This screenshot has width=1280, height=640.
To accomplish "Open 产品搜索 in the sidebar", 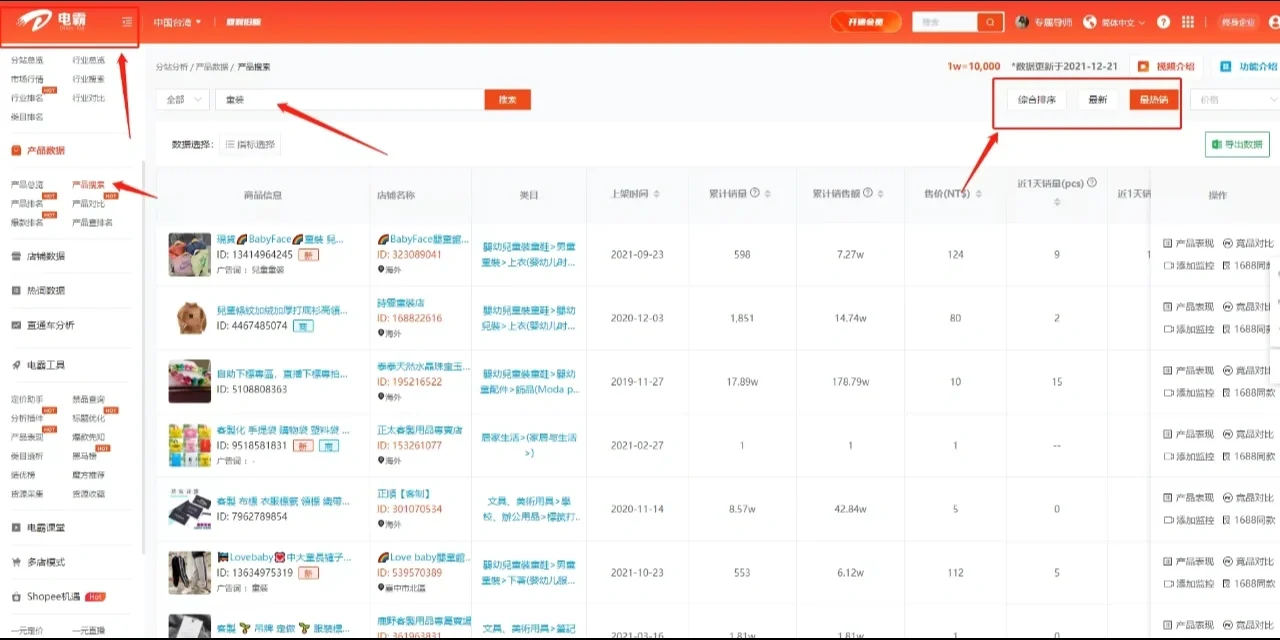I will pyautogui.click(x=88, y=185).
